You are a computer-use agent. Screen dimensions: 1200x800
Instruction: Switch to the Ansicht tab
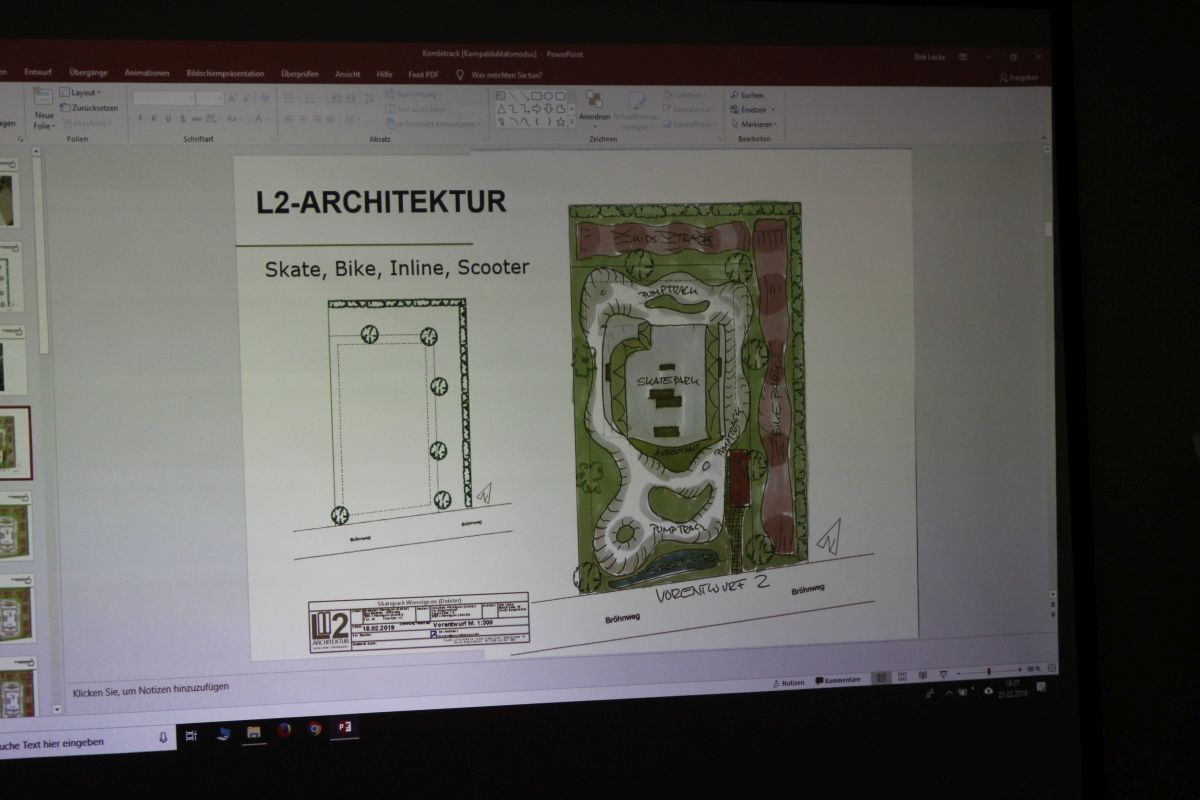coord(348,74)
